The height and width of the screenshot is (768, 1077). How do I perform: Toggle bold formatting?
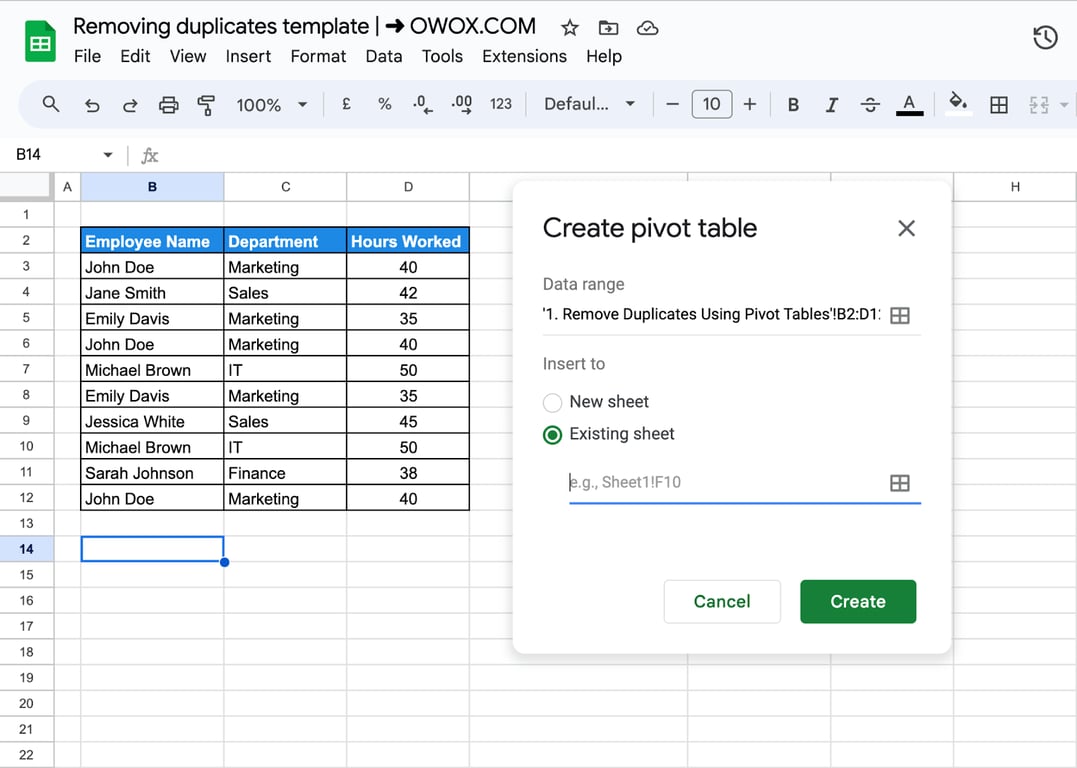(793, 104)
